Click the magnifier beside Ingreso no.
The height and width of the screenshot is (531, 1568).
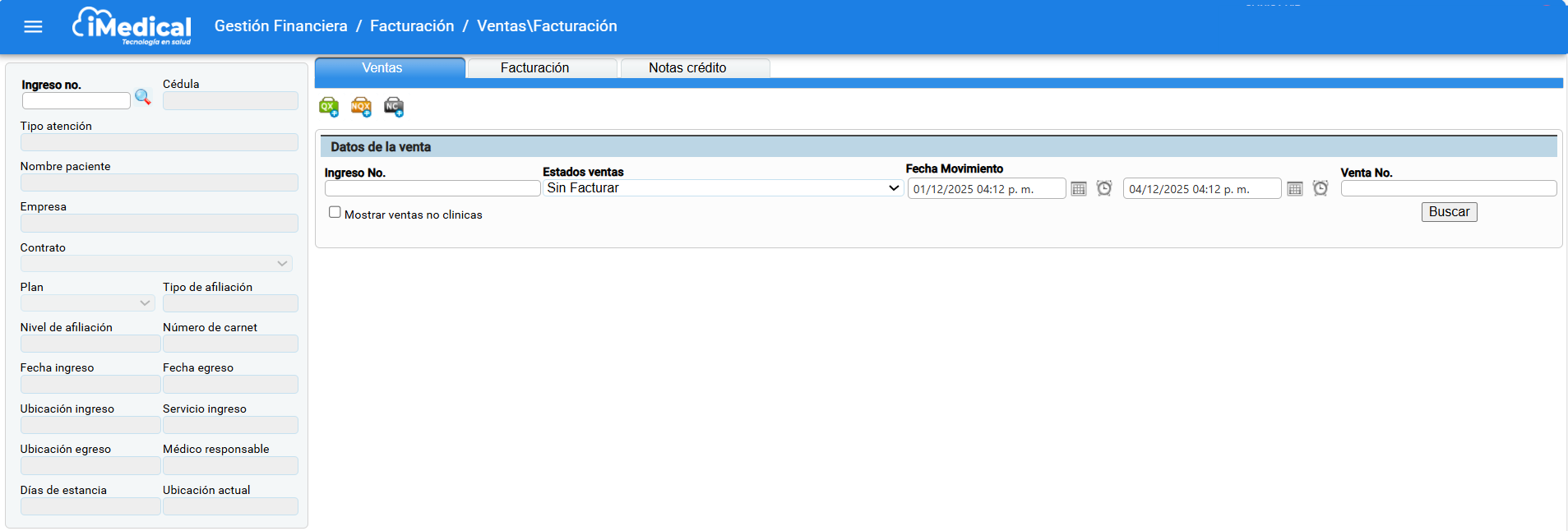(x=143, y=98)
